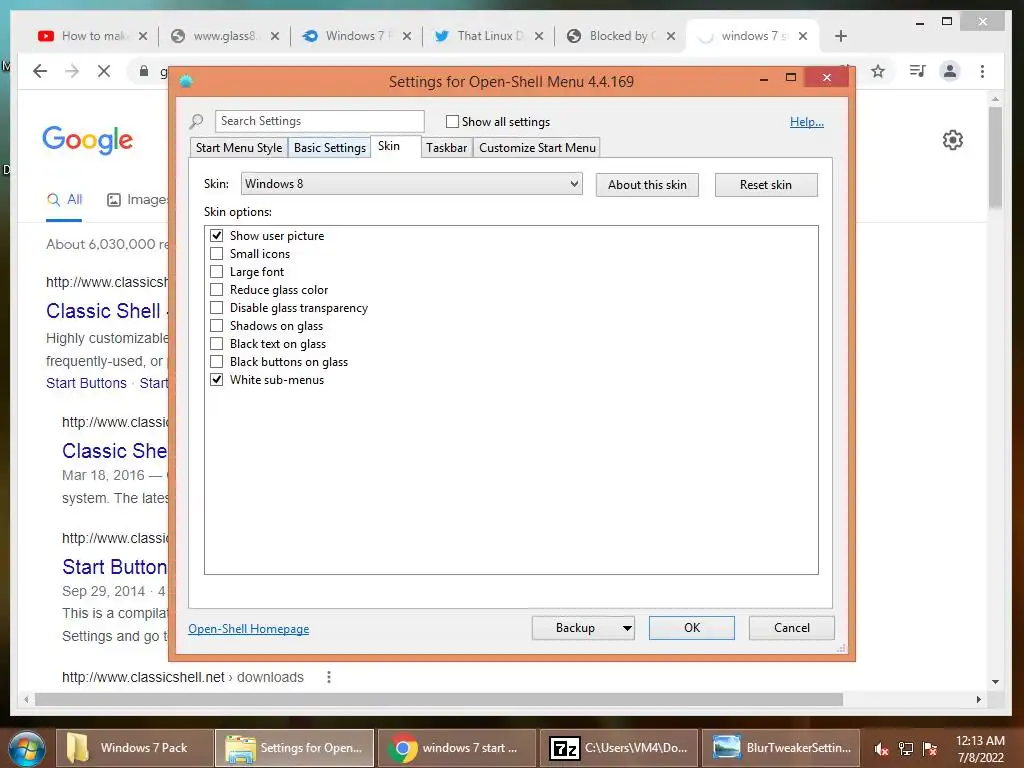Switch to Windows 7 Chrome tab

[356, 36]
